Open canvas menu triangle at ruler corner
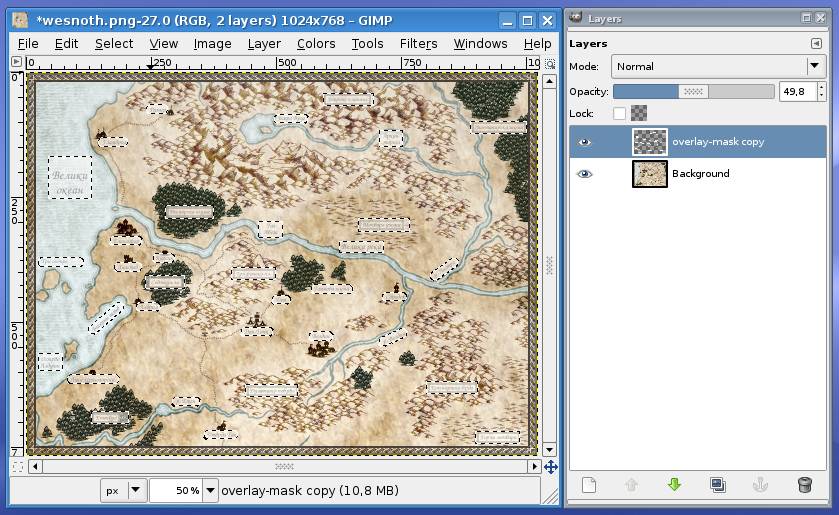 17,62
